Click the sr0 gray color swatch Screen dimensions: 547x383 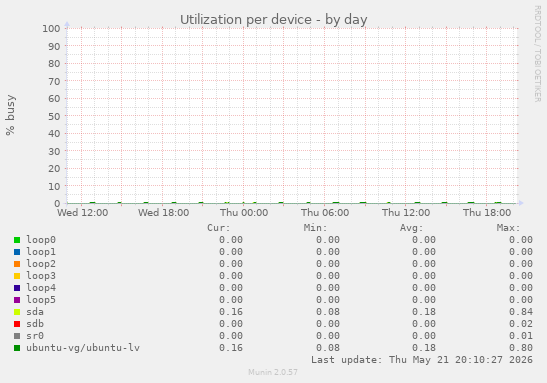pyautogui.click(x=17, y=336)
